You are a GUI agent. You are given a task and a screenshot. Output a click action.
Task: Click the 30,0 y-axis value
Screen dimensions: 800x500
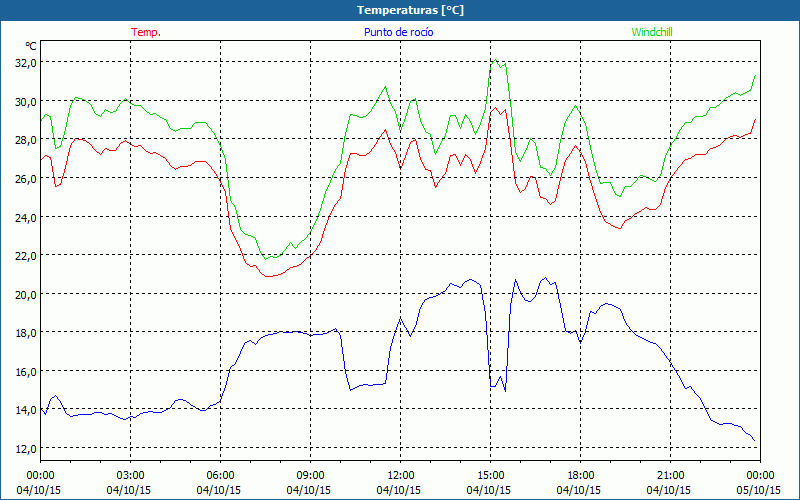point(26,102)
